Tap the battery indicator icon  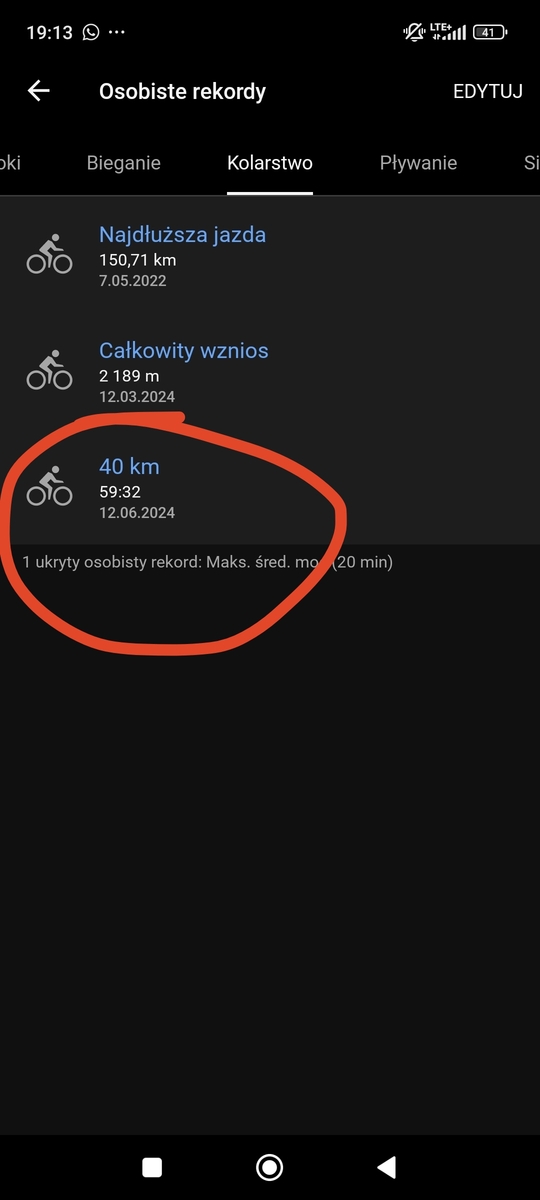point(489,32)
